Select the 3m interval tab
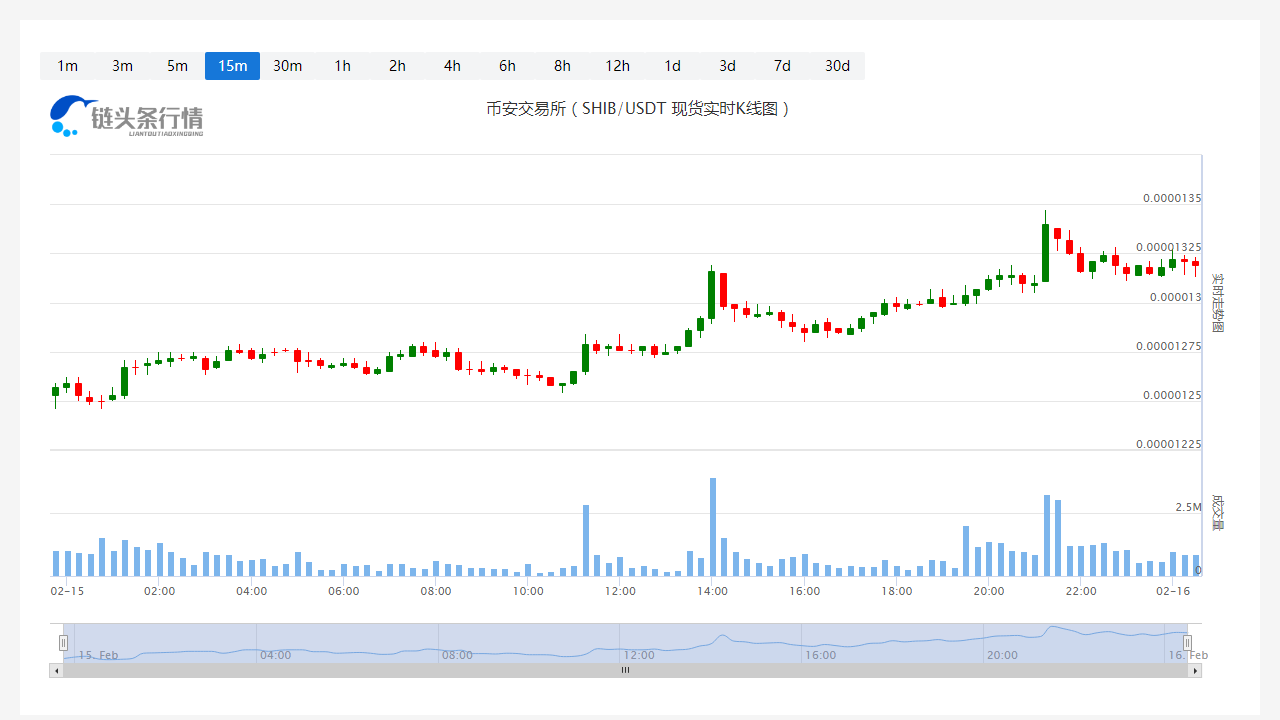 coord(122,66)
